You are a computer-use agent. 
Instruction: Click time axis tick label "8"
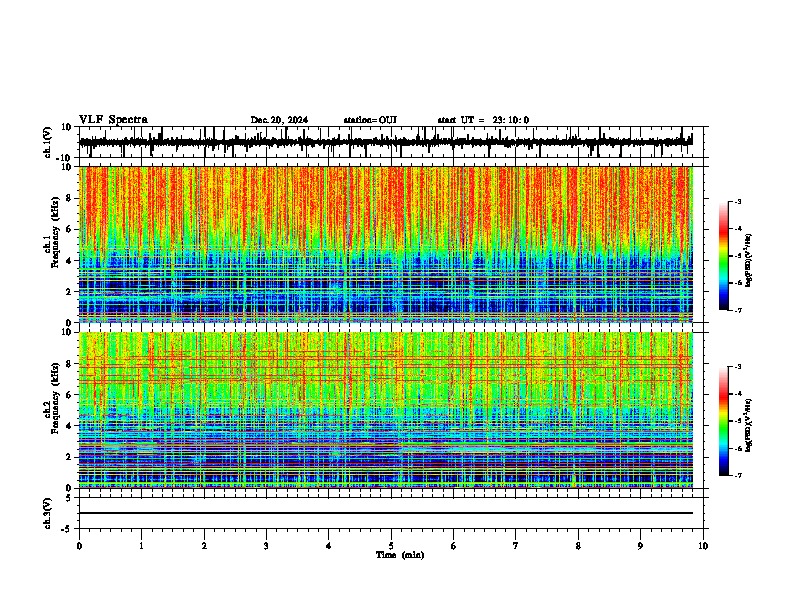pos(578,546)
